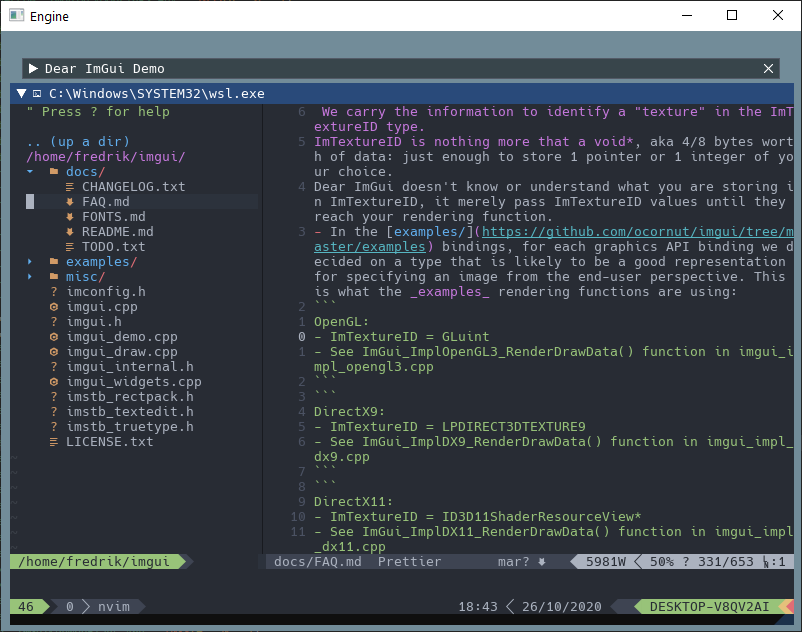Click the [examples/] link text
The image size is (802, 632).
pyautogui.click(x=430, y=232)
